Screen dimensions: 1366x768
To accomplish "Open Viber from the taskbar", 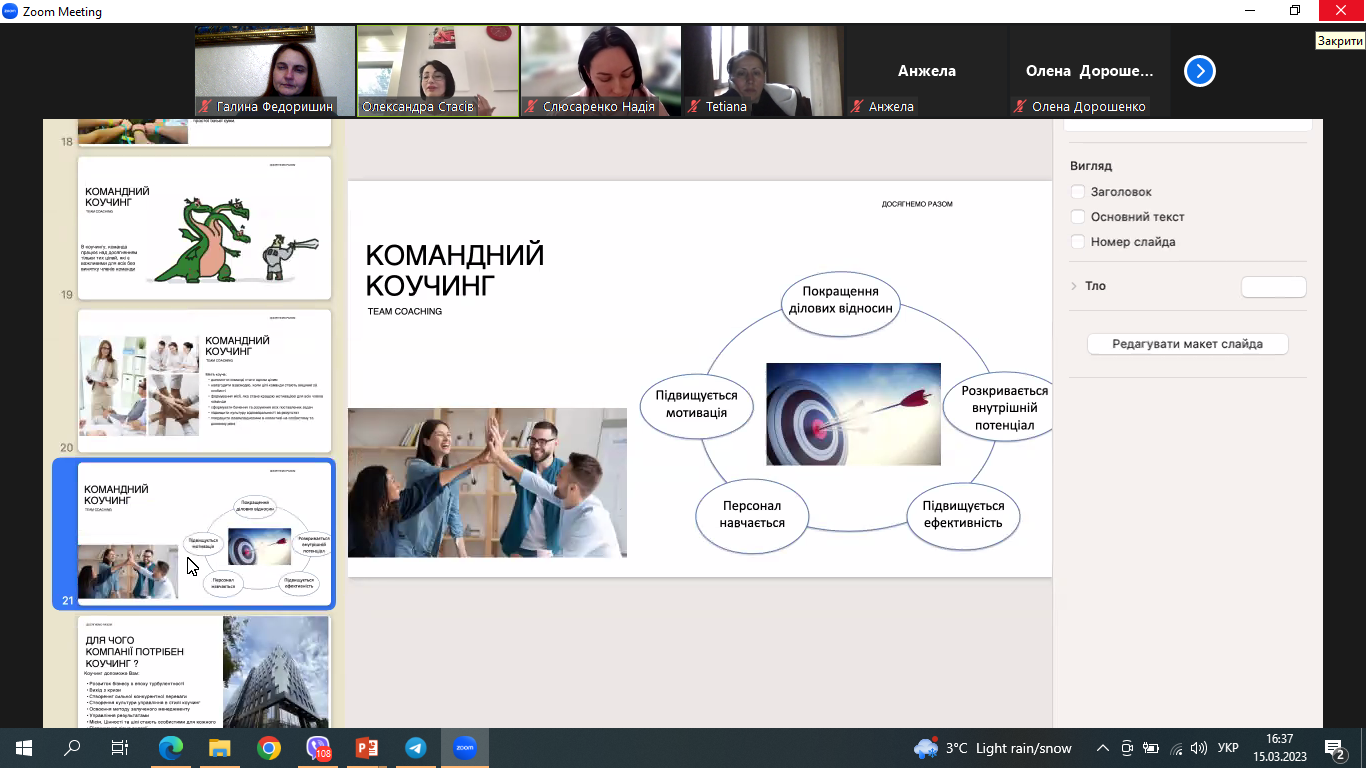I will pos(318,748).
